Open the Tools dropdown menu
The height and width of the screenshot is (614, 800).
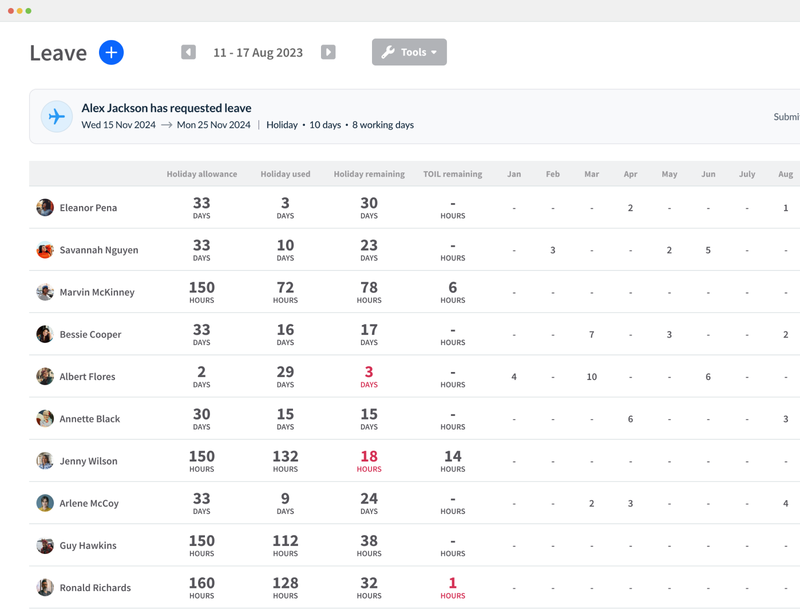click(409, 52)
